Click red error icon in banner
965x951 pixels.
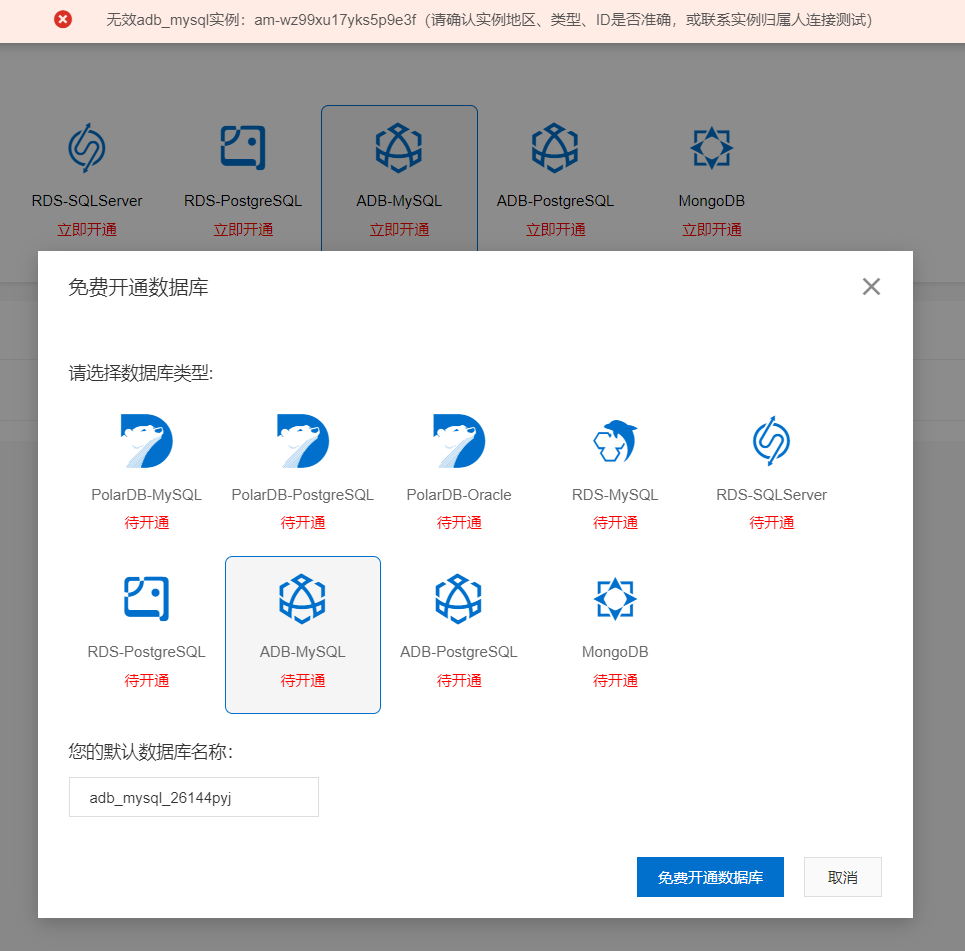(x=63, y=20)
